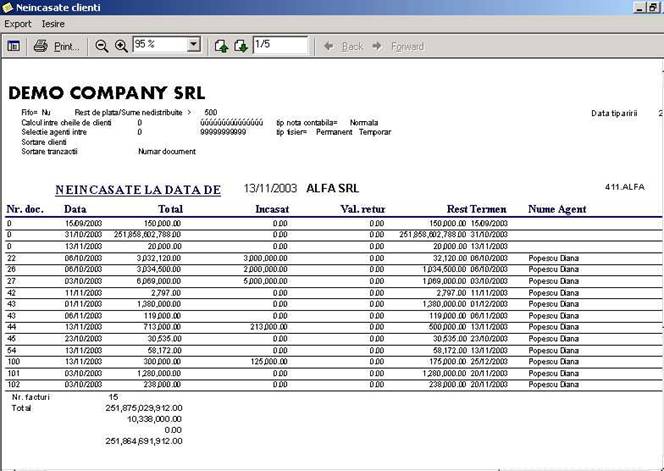The width and height of the screenshot is (664, 471).
Task: Go to next page using down-arrow icon
Action: (x=241, y=46)
